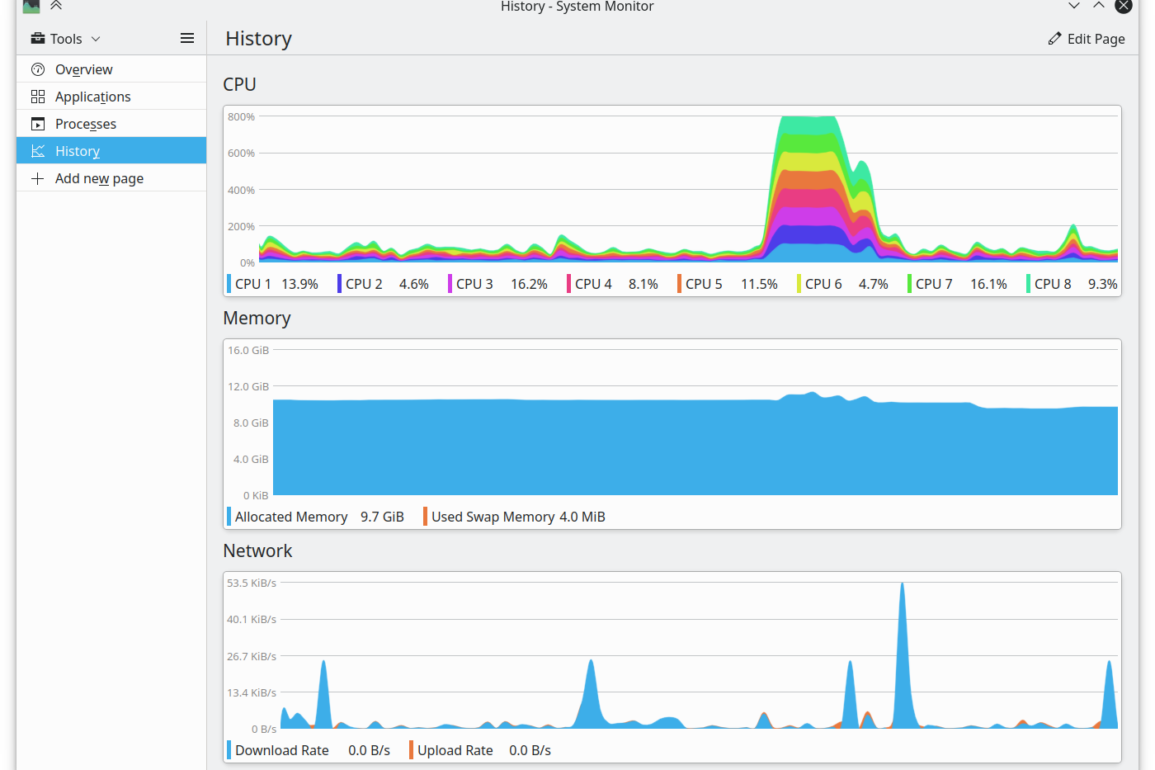Image resolution: width=1155 pixels, height=770 pixels.
Task: Switch to the Processes page
Action: tap(86, 124)
